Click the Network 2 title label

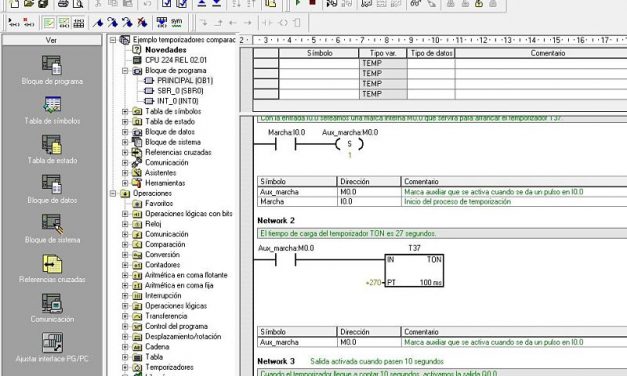point(276,220)
